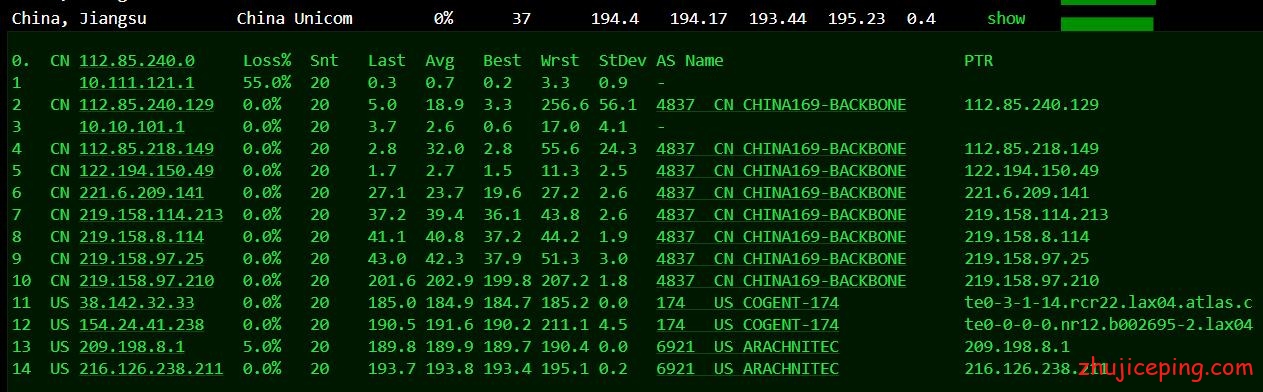Select IP 221.6.209.141 in hop 6
This screenshot has width=1263, height=392.
coord(141,192)
